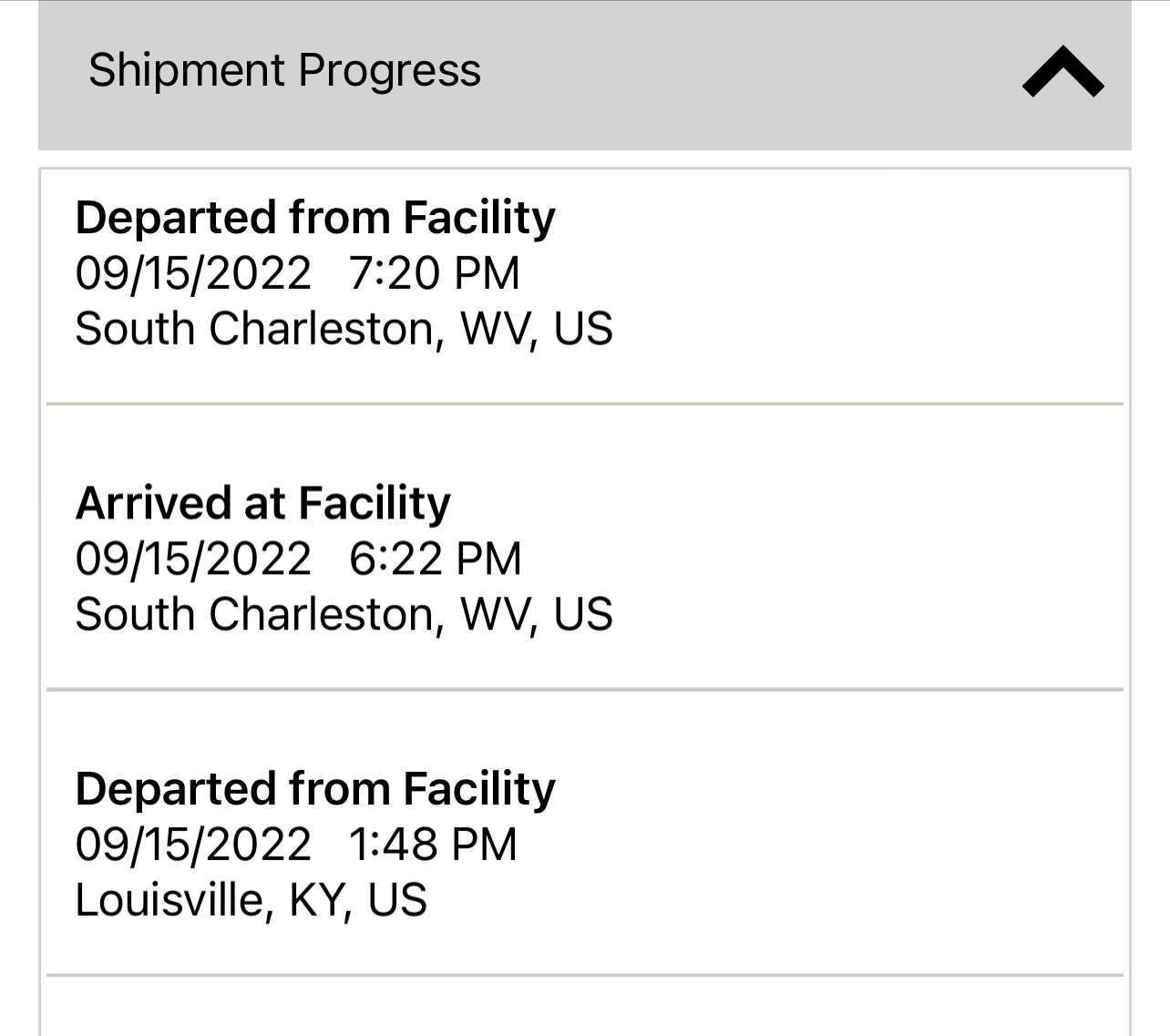The image size is (1170, 1036).
Task: Click the 7:20 PM time value
Action: pyautogui.click(x=435, y=273)
